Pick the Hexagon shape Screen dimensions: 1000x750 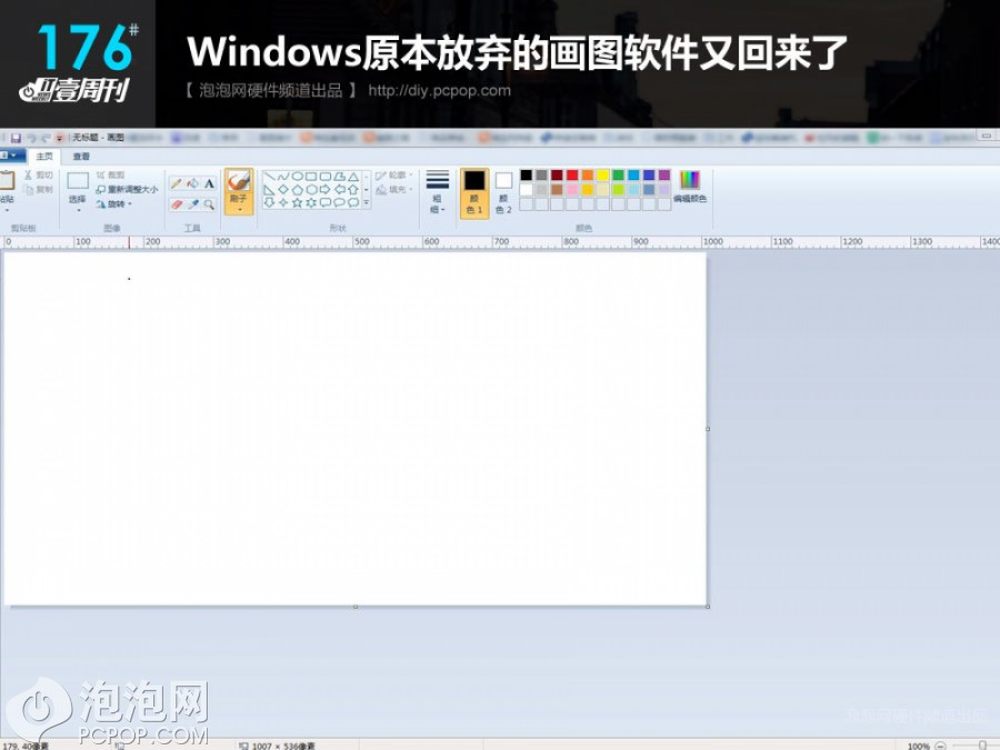[x=311, y=189]
